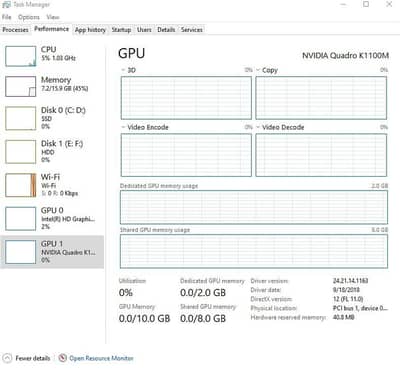Select the GPU 0 Intel HD Graphics thumbnail
Viewport: 400px width, 370px height.
[x=20, y=218]
